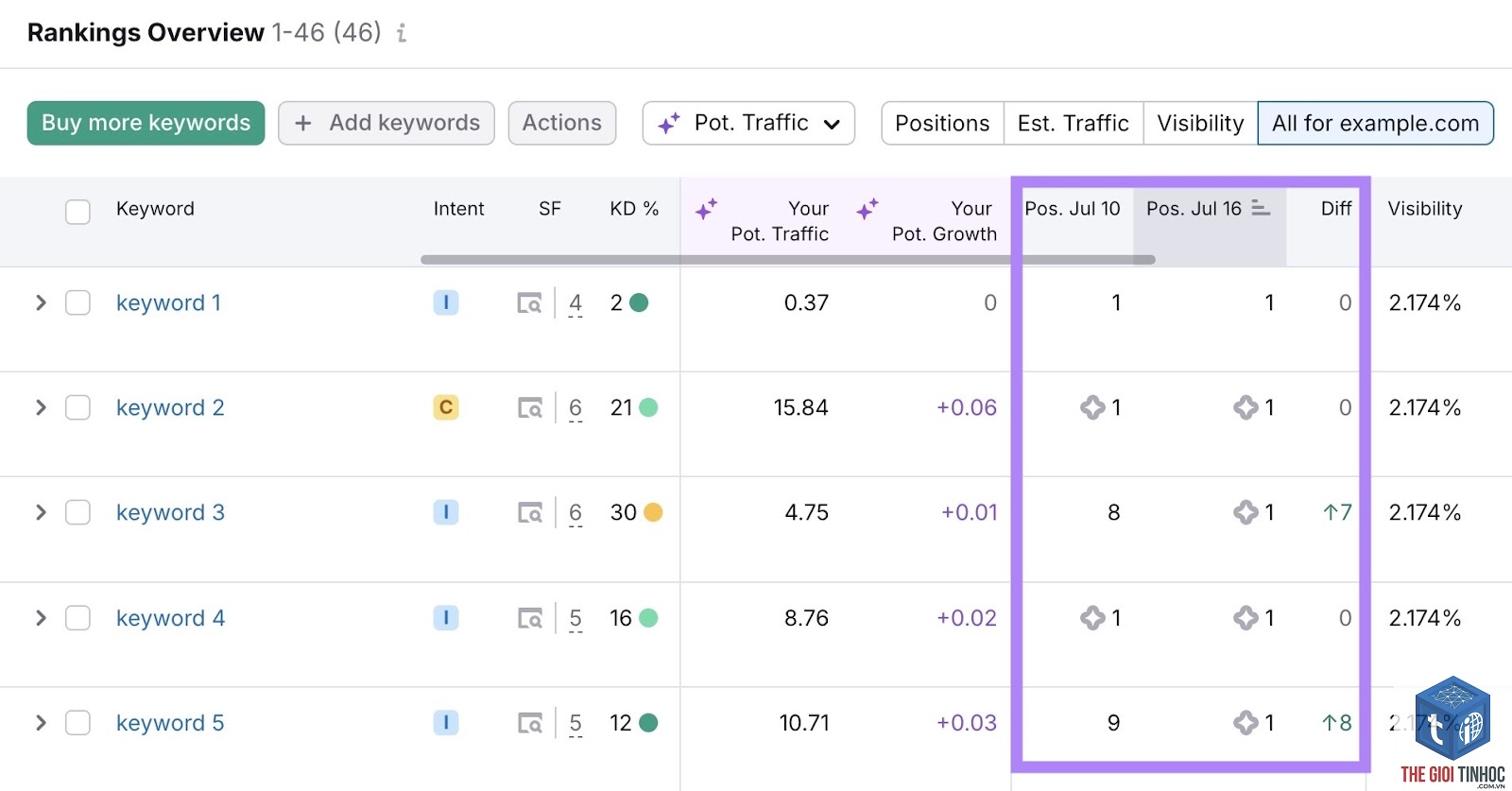1512x791 pixels.
Task: Click the sort icon beside Pos. Jul 16
Action: pyautogui.click(x=1261, y=208)
